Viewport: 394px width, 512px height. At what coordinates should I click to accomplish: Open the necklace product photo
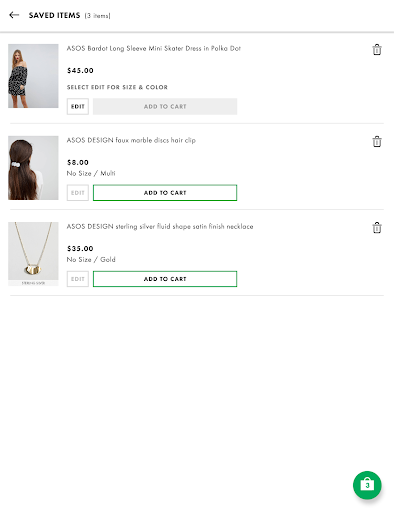pyautogui.click(x=33, y=254)
